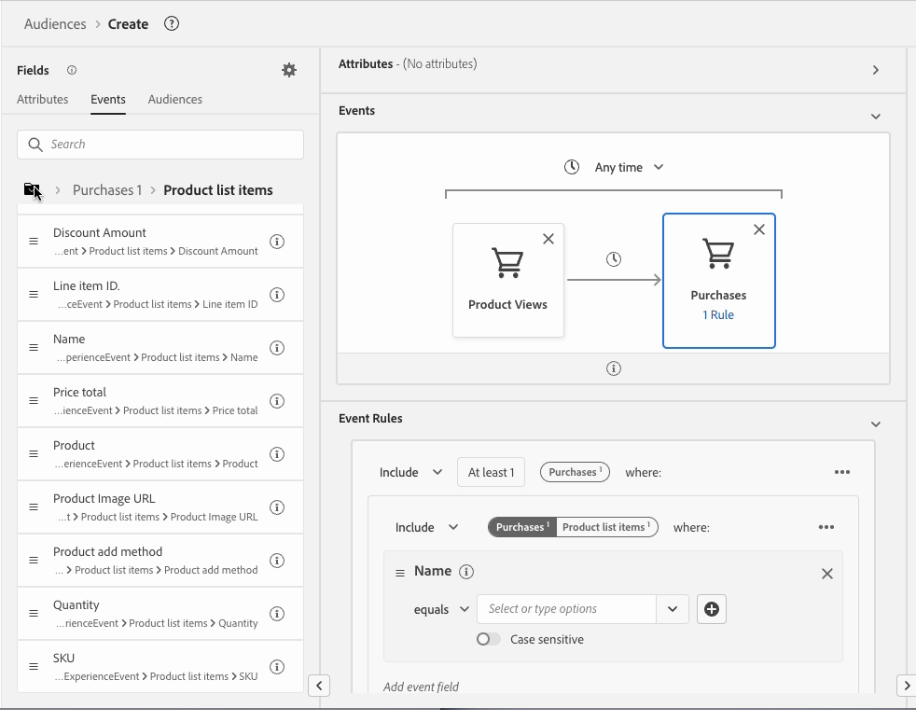Remove the Product Views event card

(x=548, y=239)
